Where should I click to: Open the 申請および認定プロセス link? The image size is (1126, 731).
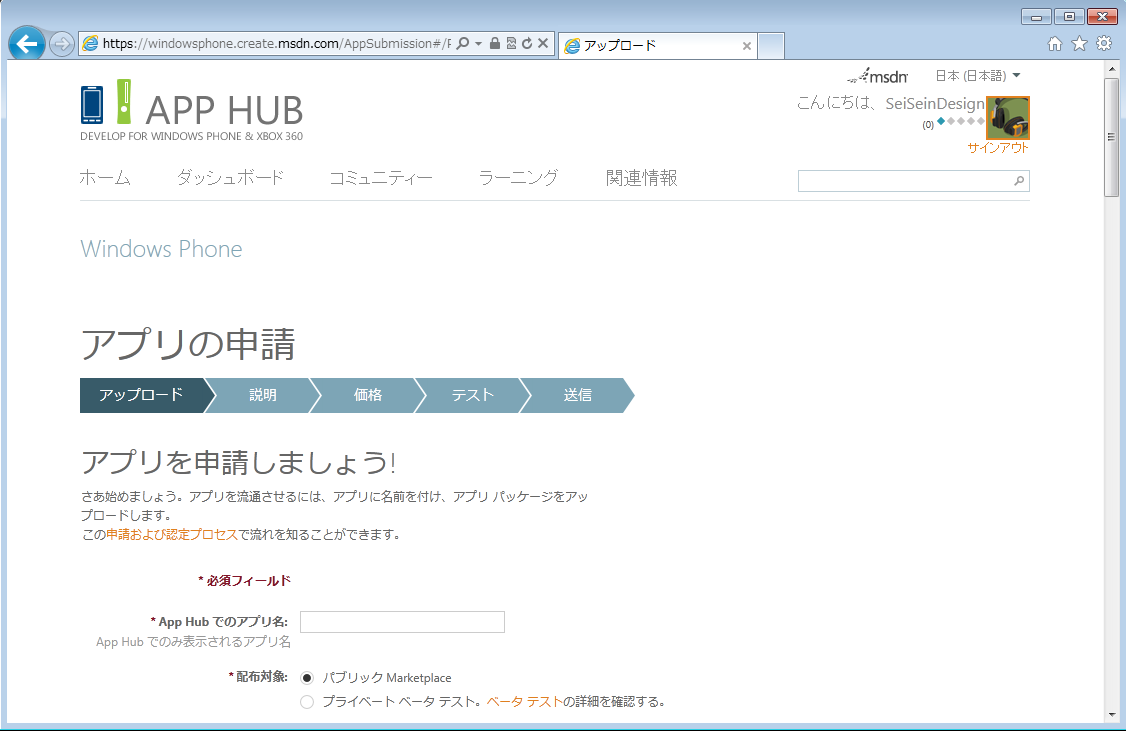172,534
